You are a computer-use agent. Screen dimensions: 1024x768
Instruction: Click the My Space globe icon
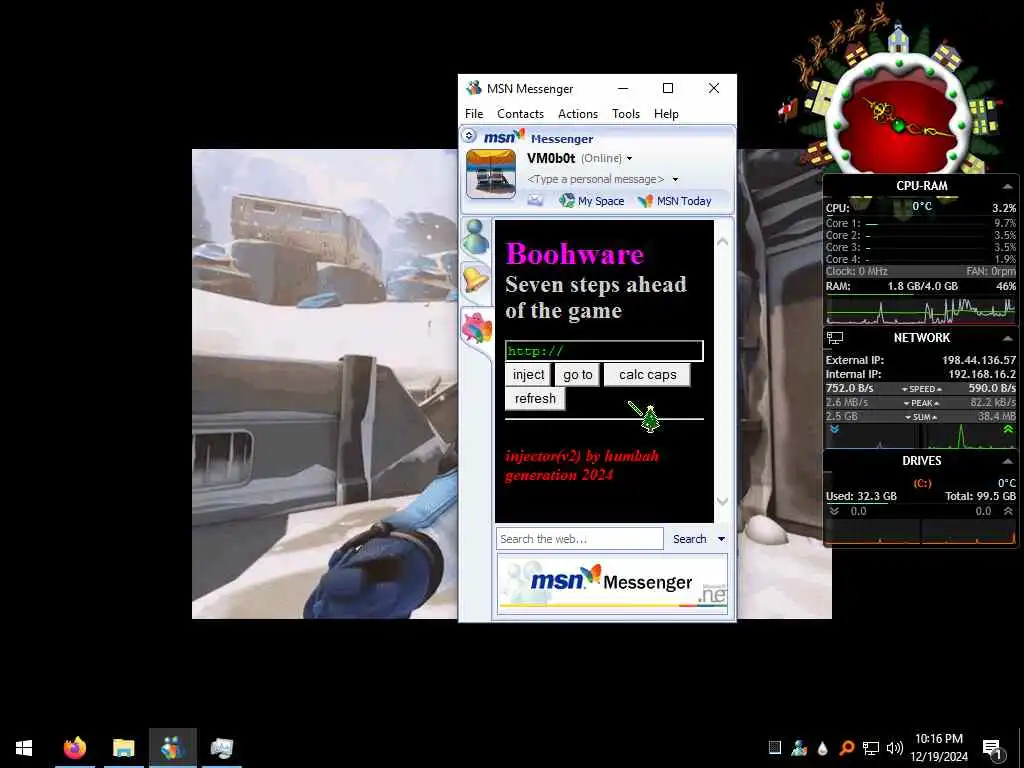pos(566,200)
